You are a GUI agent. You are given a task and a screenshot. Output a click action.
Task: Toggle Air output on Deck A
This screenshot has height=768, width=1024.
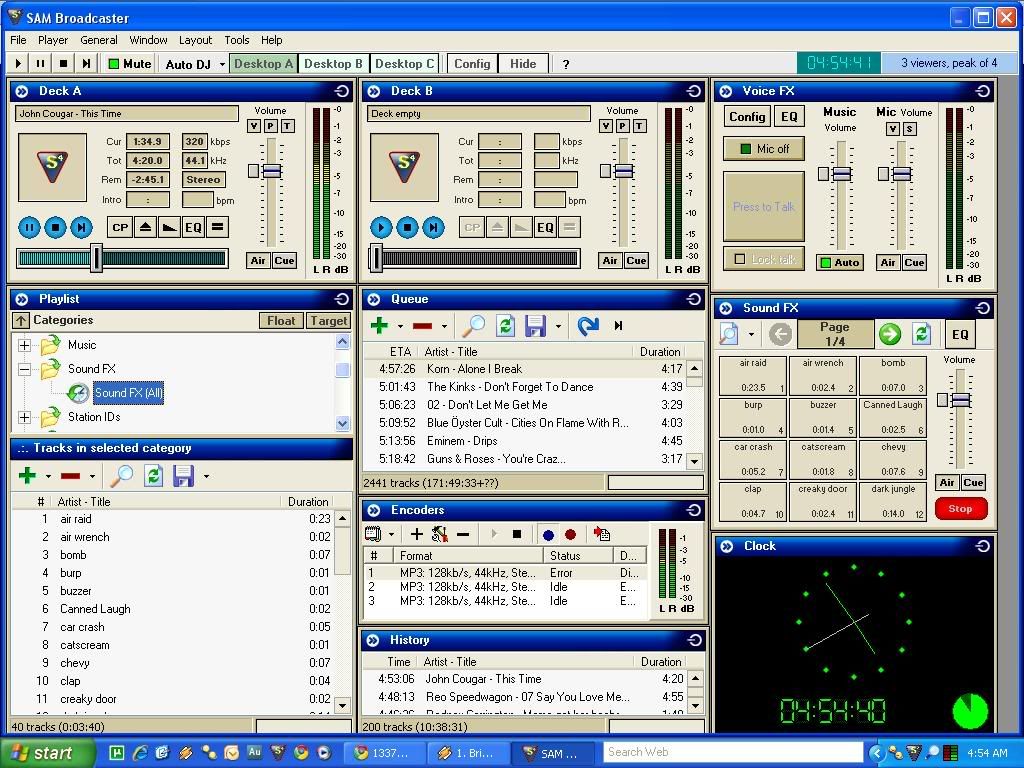click(x=258, y=261)
